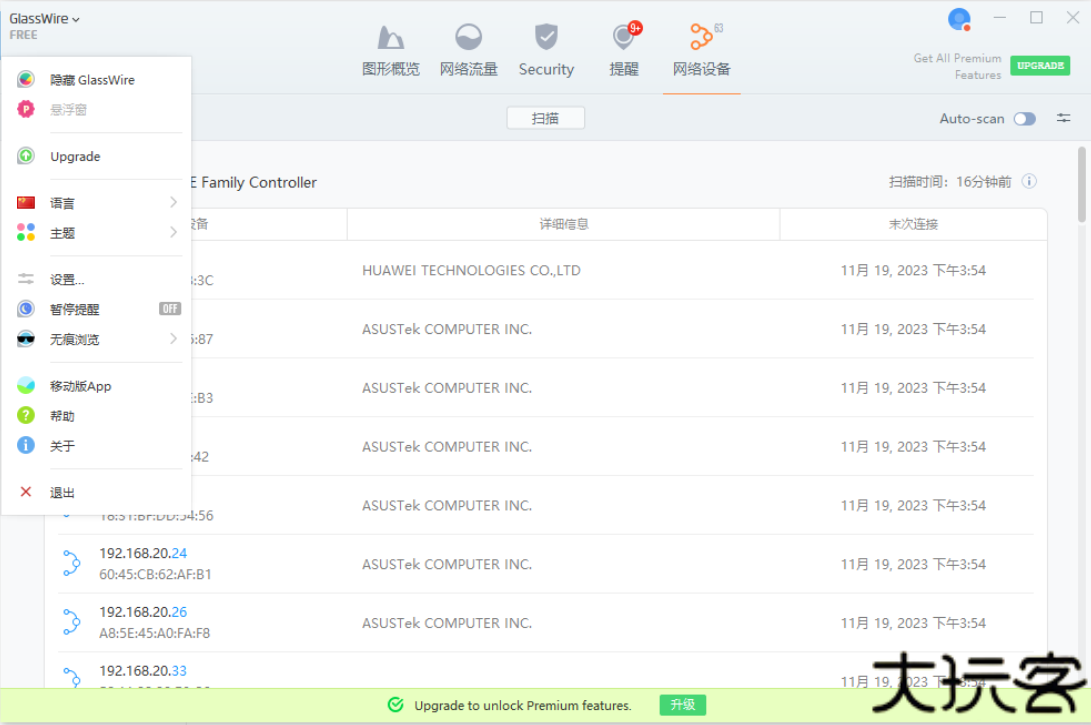The width and height of the screenshot is (1091, 725).
Task: Expand the 语言 submenu arrow
Action: coord(173,202)
